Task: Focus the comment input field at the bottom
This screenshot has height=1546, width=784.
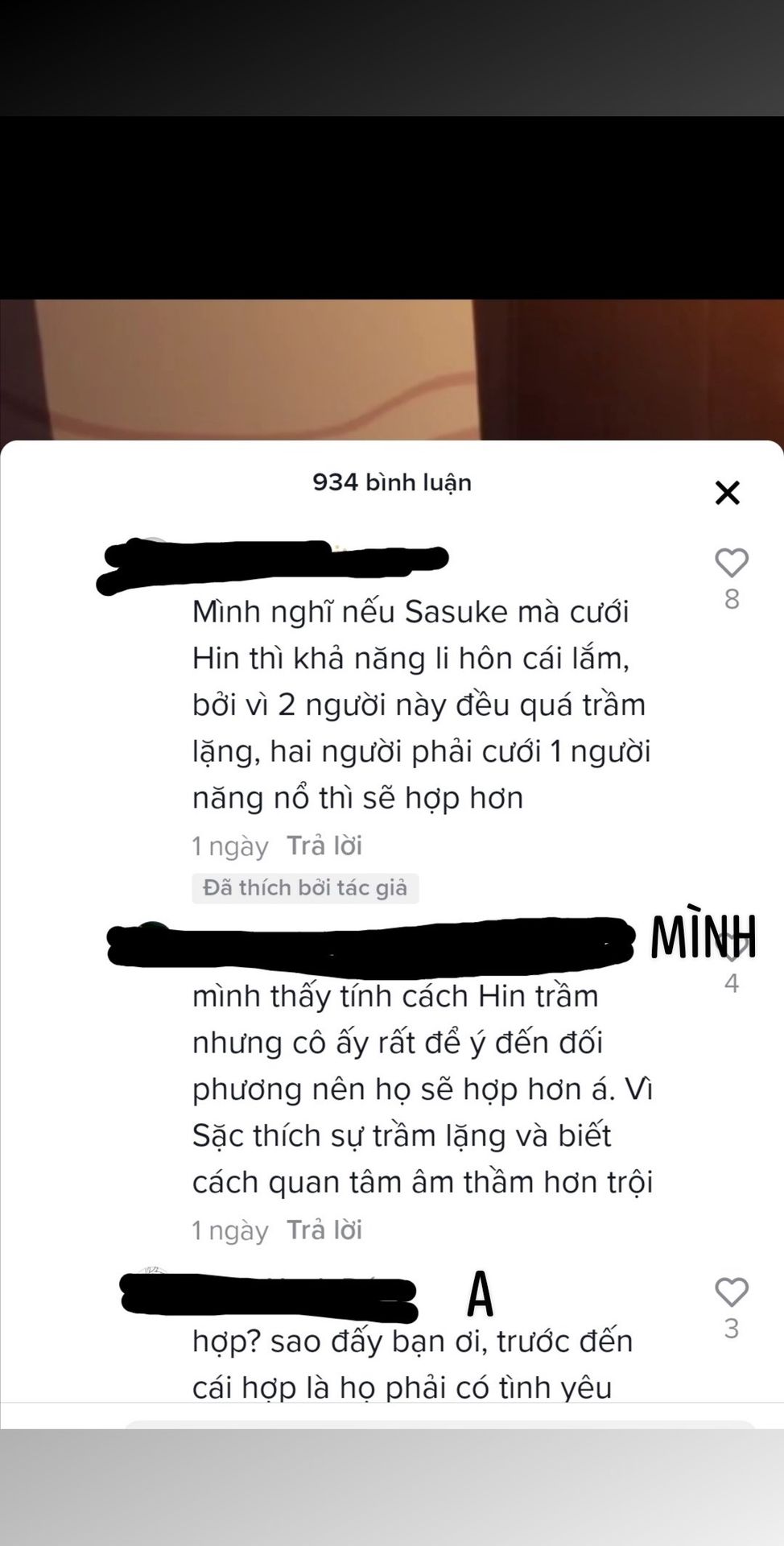Action: click(x=440, y=1424)
